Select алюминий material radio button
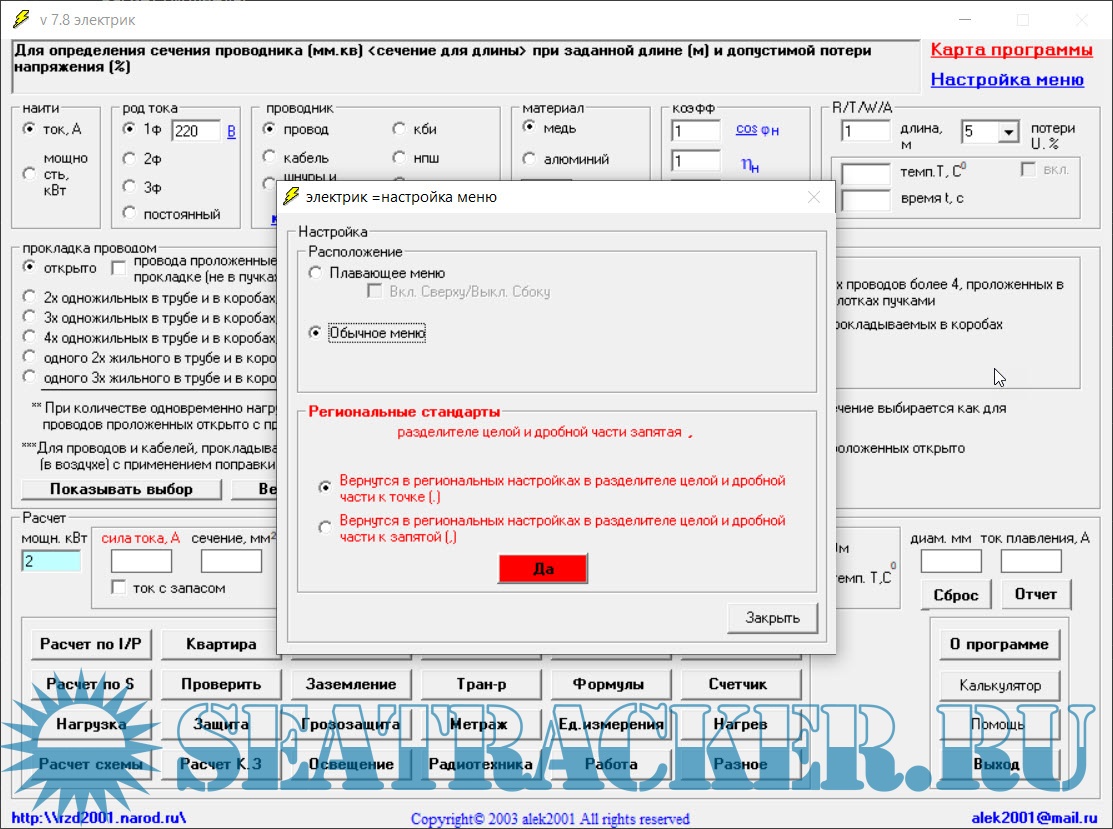Viewport: 1113px width, 829px height. (x=529, y=159)
